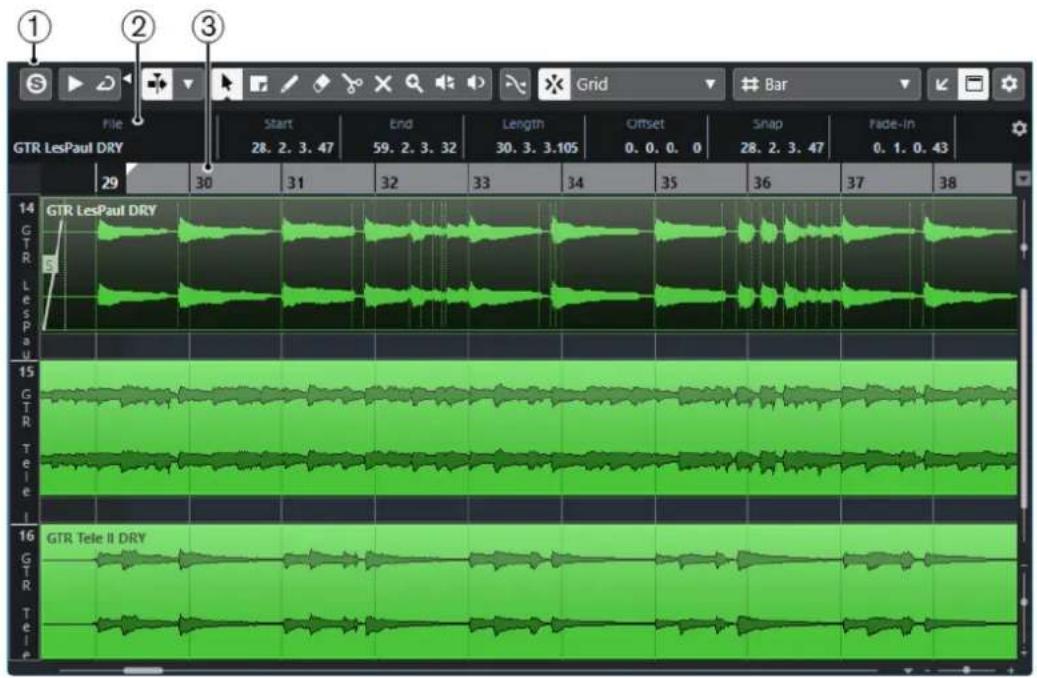Image resolution: width=1037 pixels, height=678 pixels.
Task: Edit the Offset value 0. 0. 0. 0
Action: (x=663, y=148)
